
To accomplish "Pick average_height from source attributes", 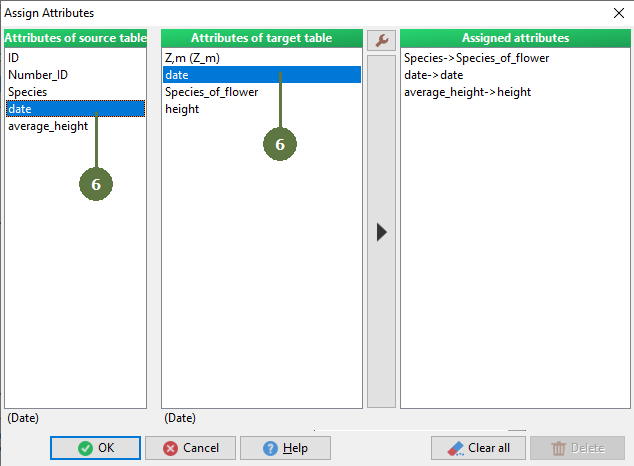I will [x=48, y=126].
